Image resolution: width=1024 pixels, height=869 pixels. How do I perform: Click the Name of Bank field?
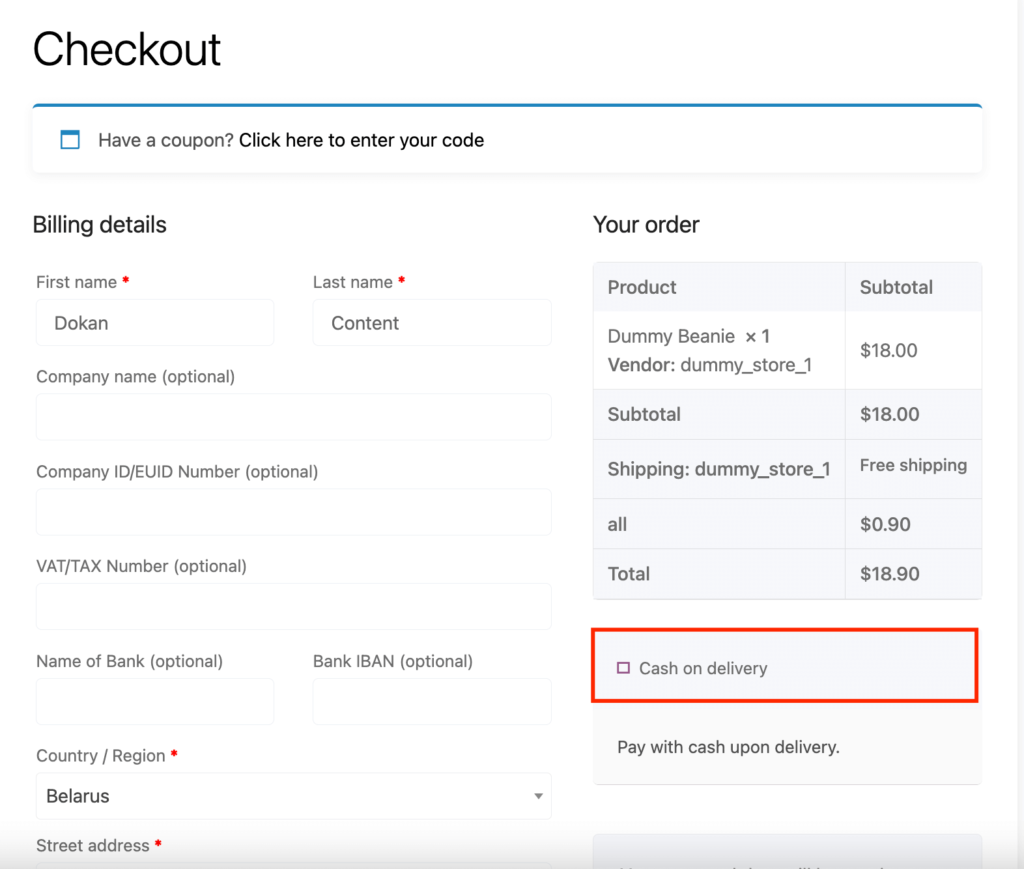155,701
